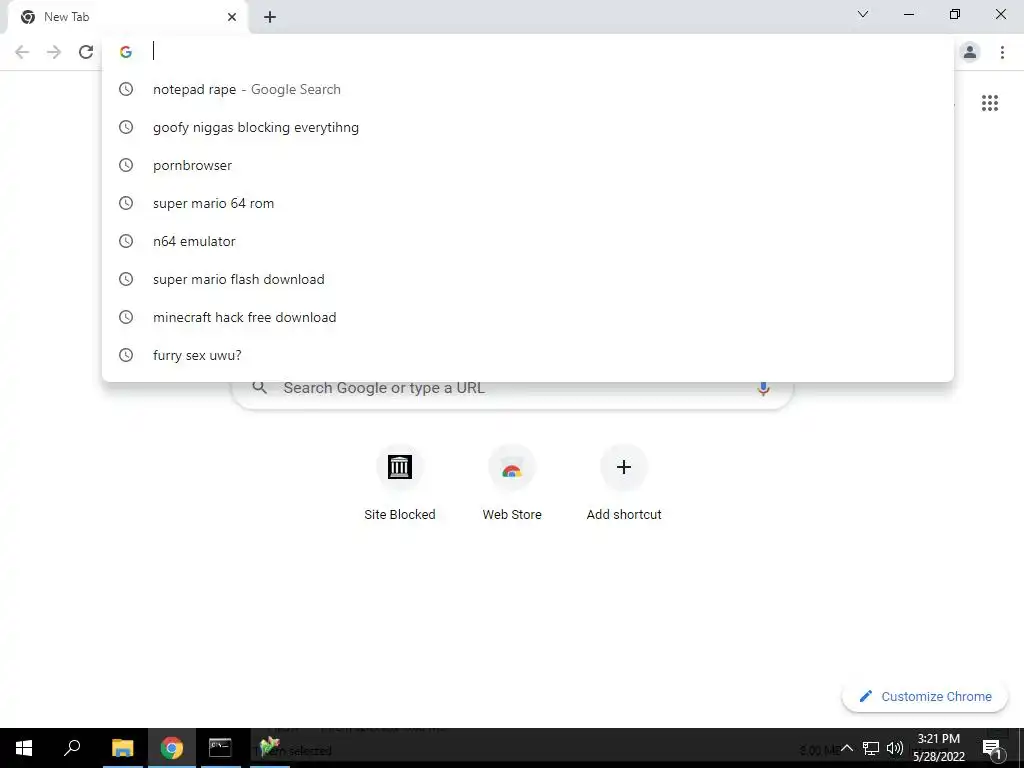
Task: Open the Chrome profile avatar
Action: click(970, 52)
